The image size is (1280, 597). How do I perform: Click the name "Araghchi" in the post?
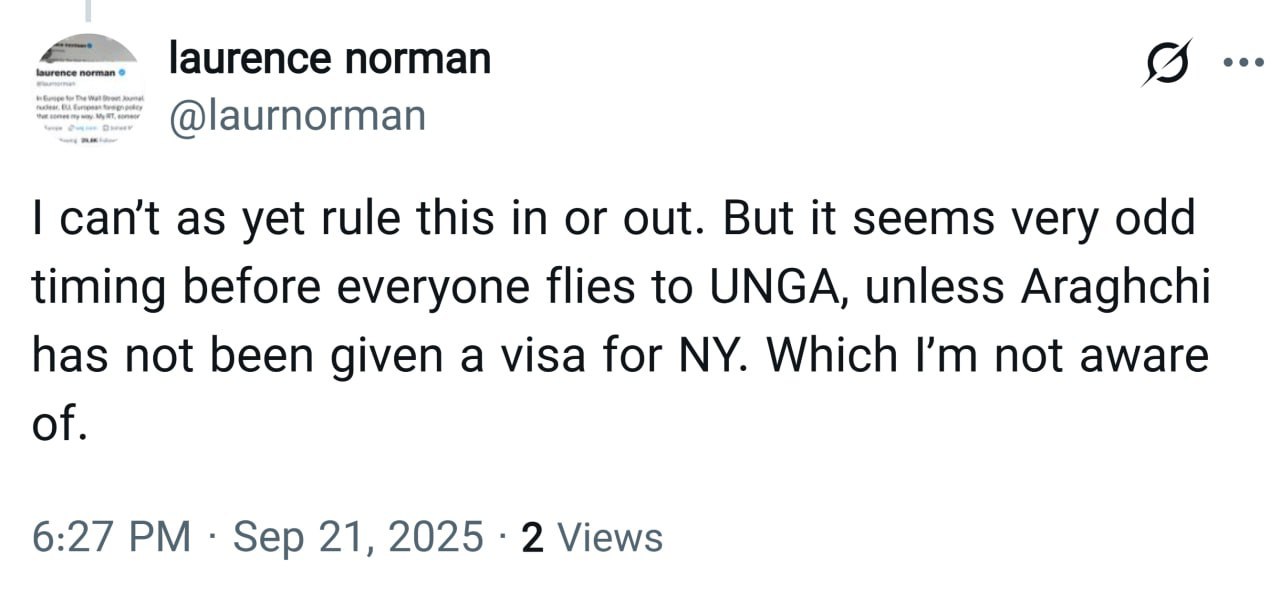(1116, 288)
